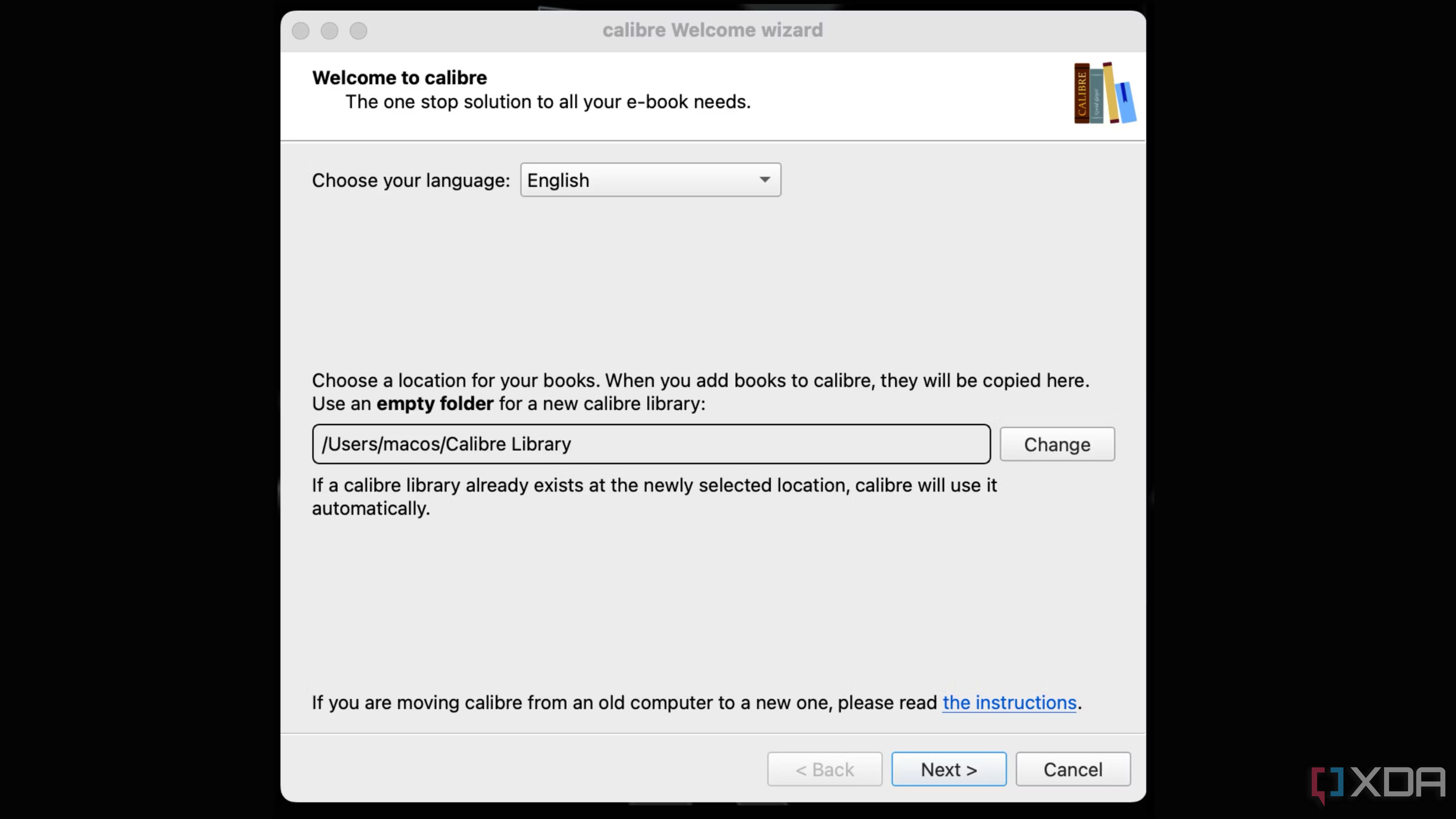Minimize the wizard with the middle window button
Viewport: 1456px width, 819px height.
pos(329,30)
